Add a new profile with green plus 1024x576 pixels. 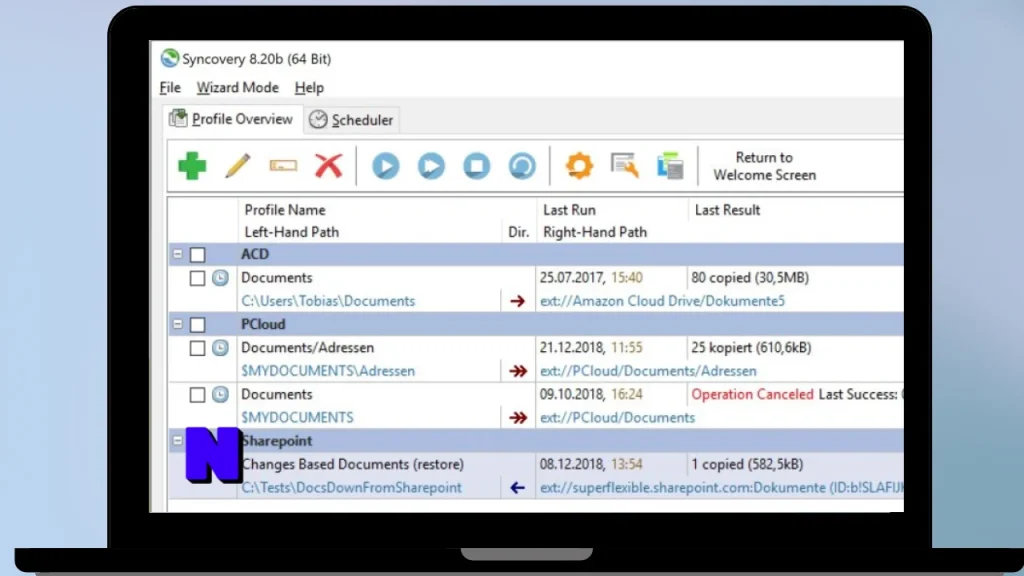(x=192, y=166)
